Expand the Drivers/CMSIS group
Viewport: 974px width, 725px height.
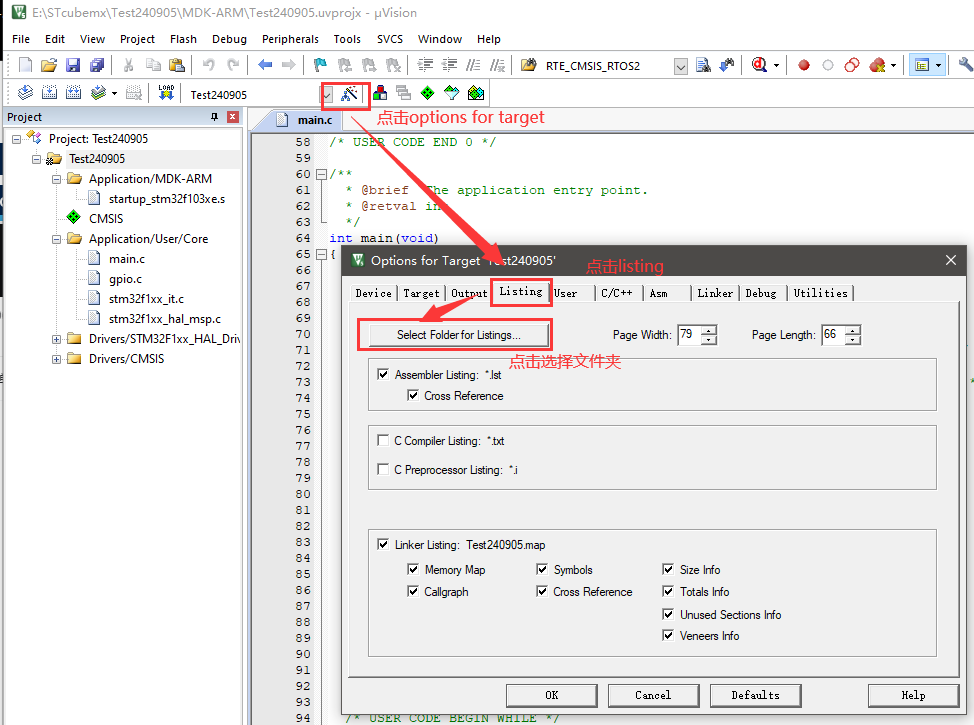coord(56,359)
